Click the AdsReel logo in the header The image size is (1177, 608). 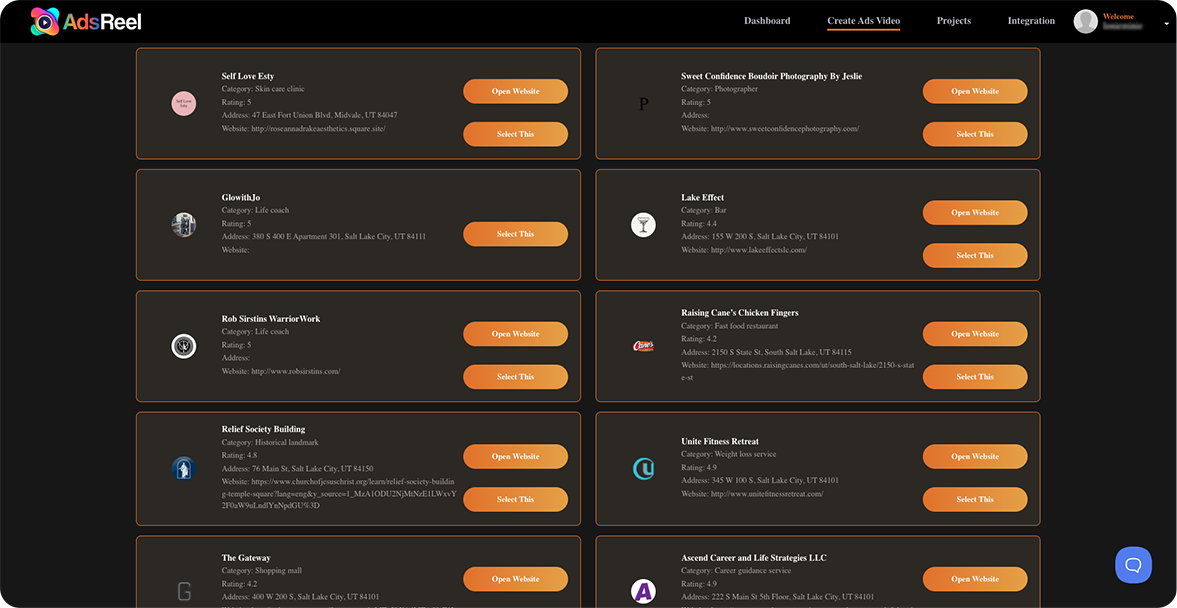(x=85, y=20)
